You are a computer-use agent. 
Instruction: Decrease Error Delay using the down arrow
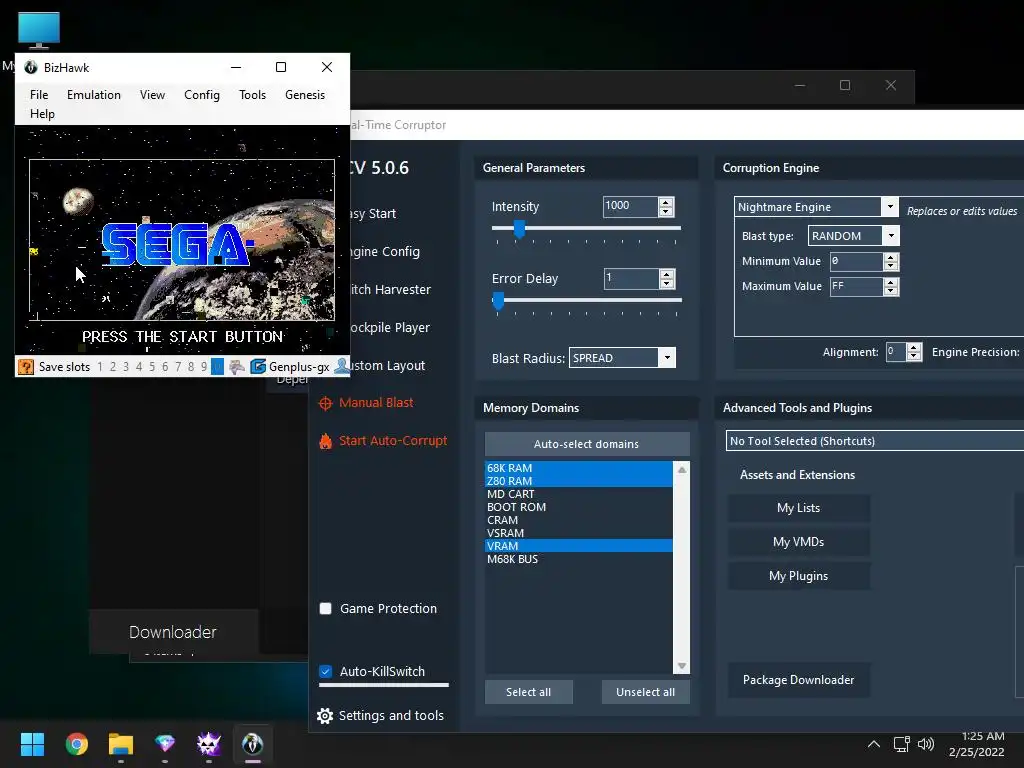[x=666, y=284]
